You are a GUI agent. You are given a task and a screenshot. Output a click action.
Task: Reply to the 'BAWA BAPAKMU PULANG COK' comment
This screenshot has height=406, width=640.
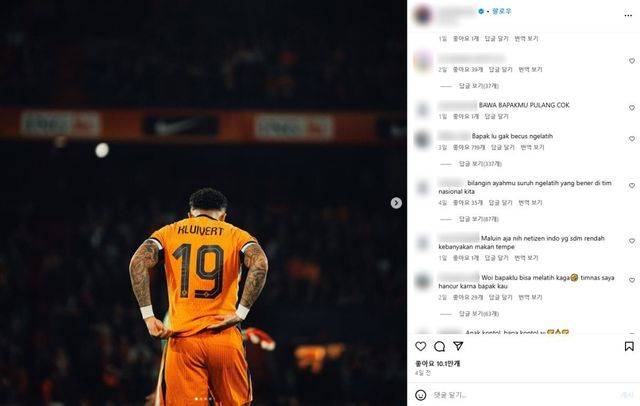[496, 117]
